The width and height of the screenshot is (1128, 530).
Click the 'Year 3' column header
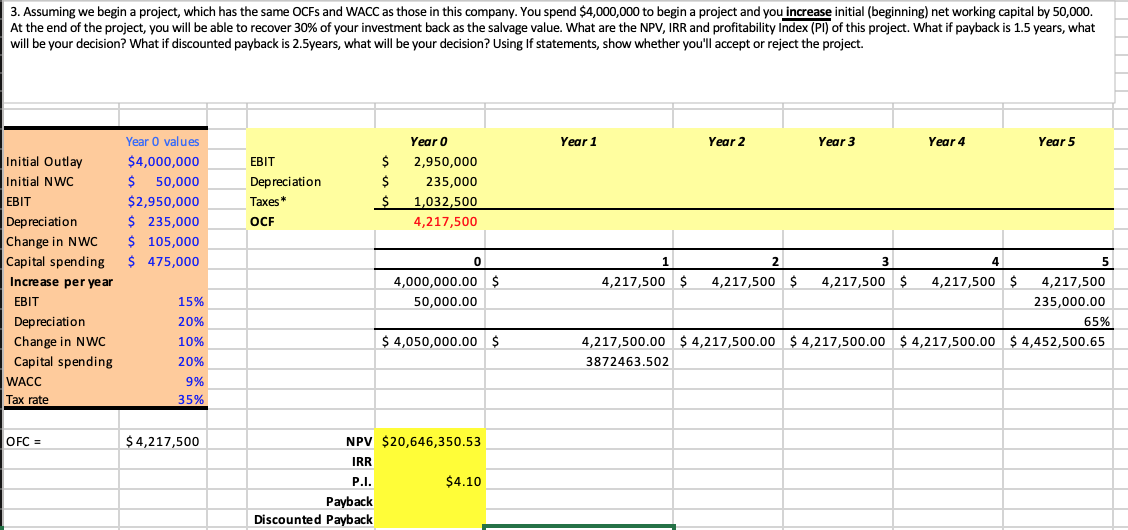(837, 142)
